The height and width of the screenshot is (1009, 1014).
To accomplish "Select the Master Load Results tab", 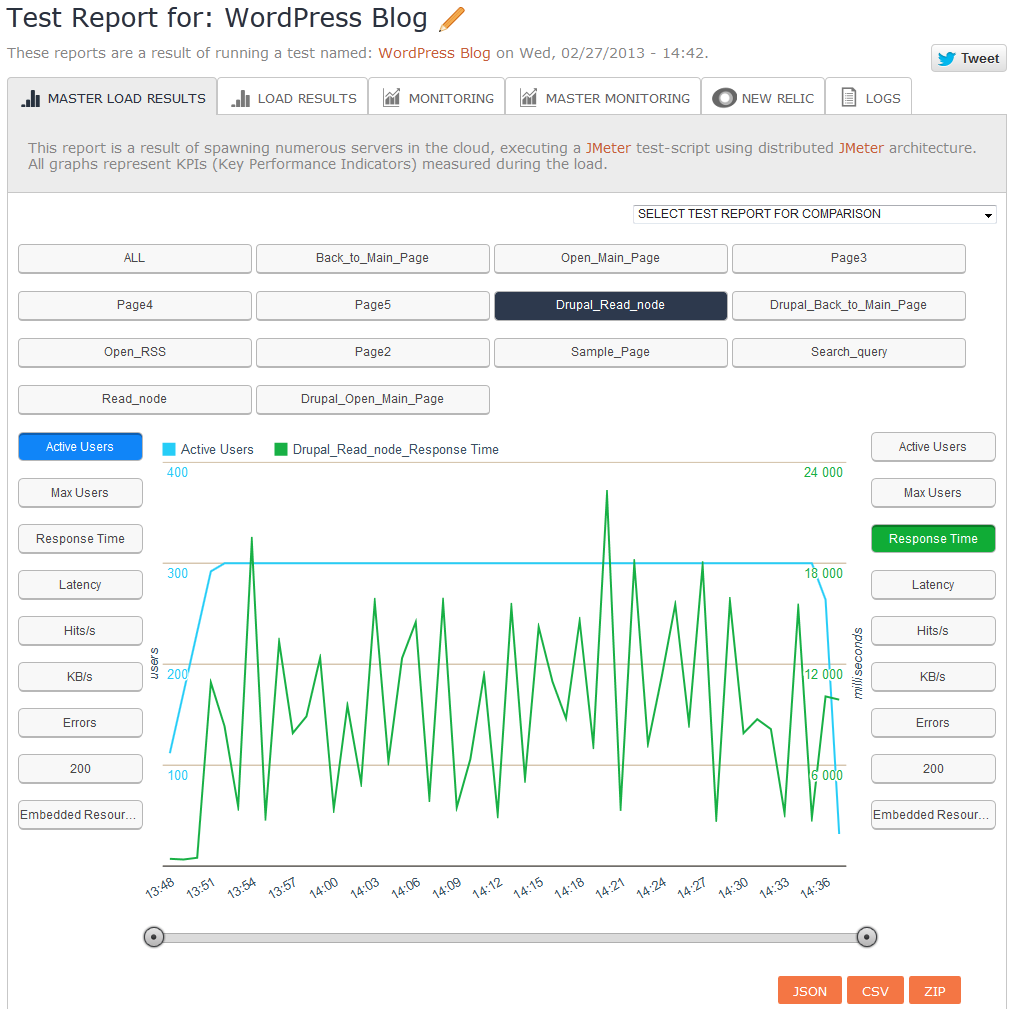I will pyautogui.click(x=113, y=97).
